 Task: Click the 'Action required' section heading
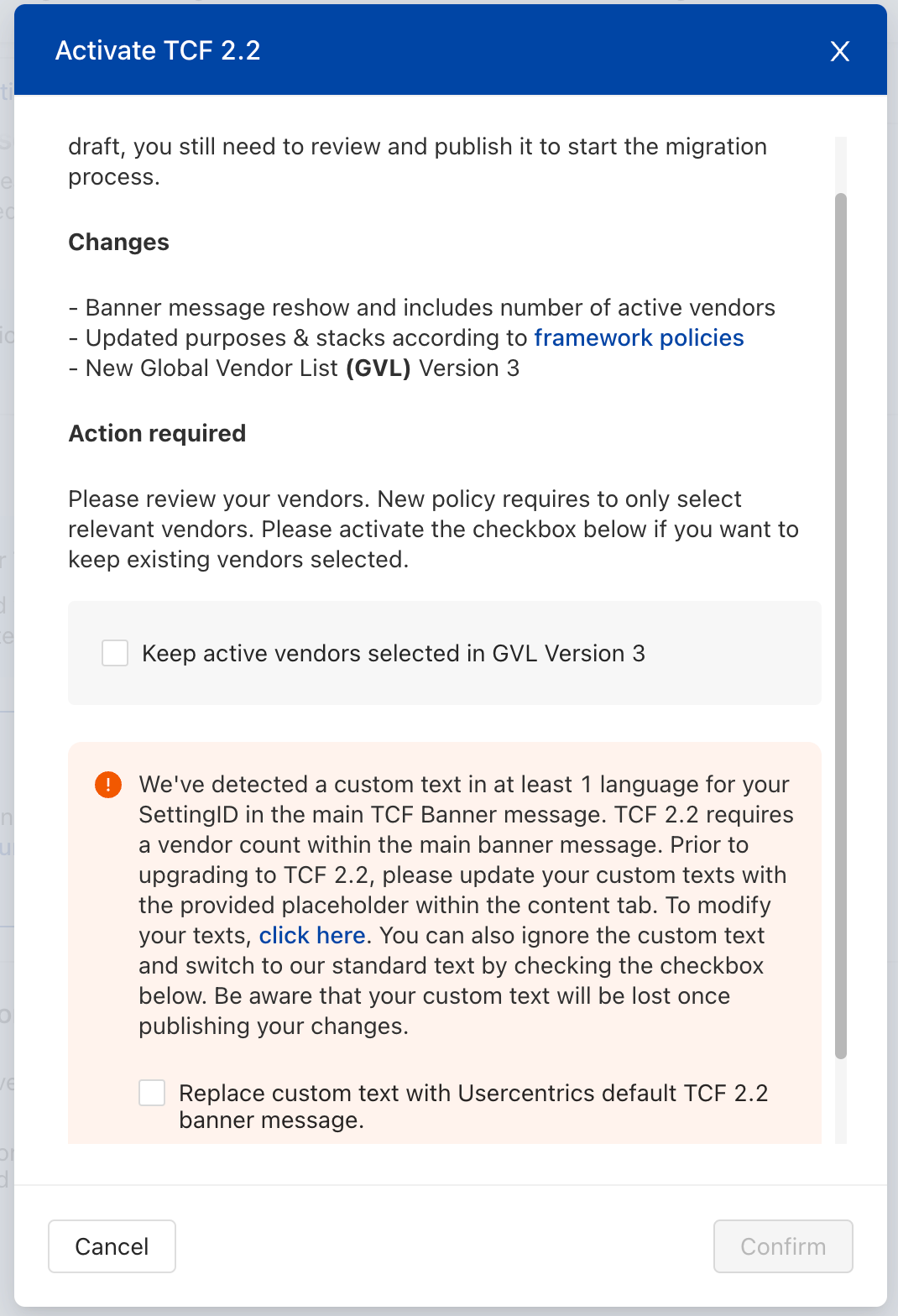(x=157, y=433)
